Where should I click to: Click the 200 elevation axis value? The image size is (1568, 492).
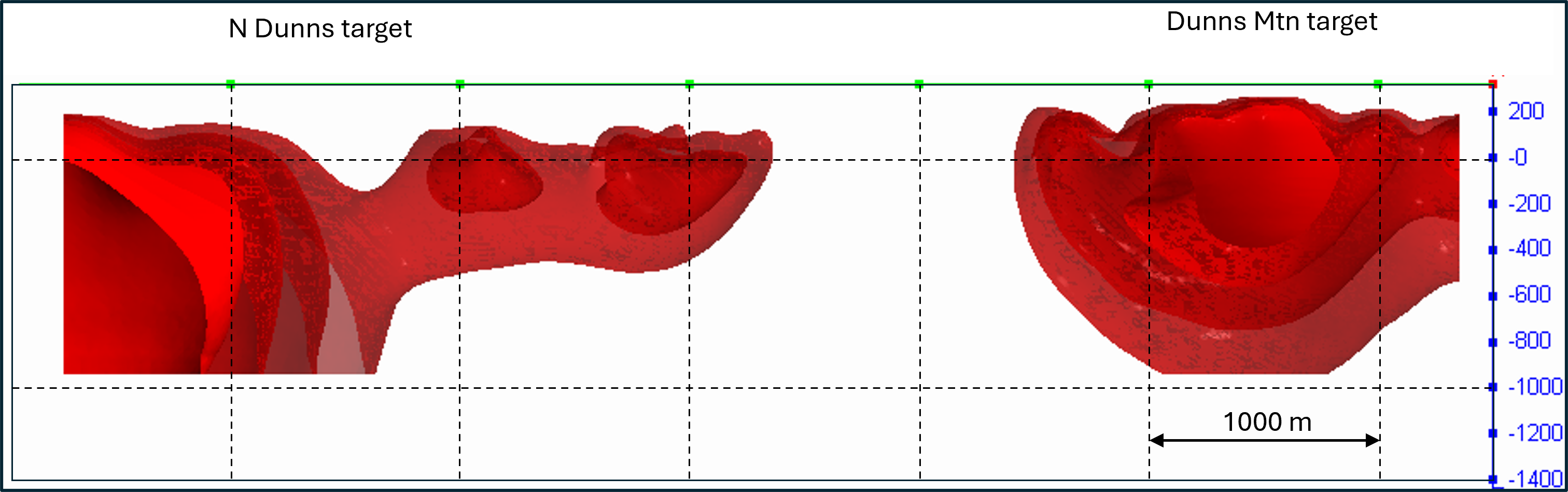tap(1526, 111)
